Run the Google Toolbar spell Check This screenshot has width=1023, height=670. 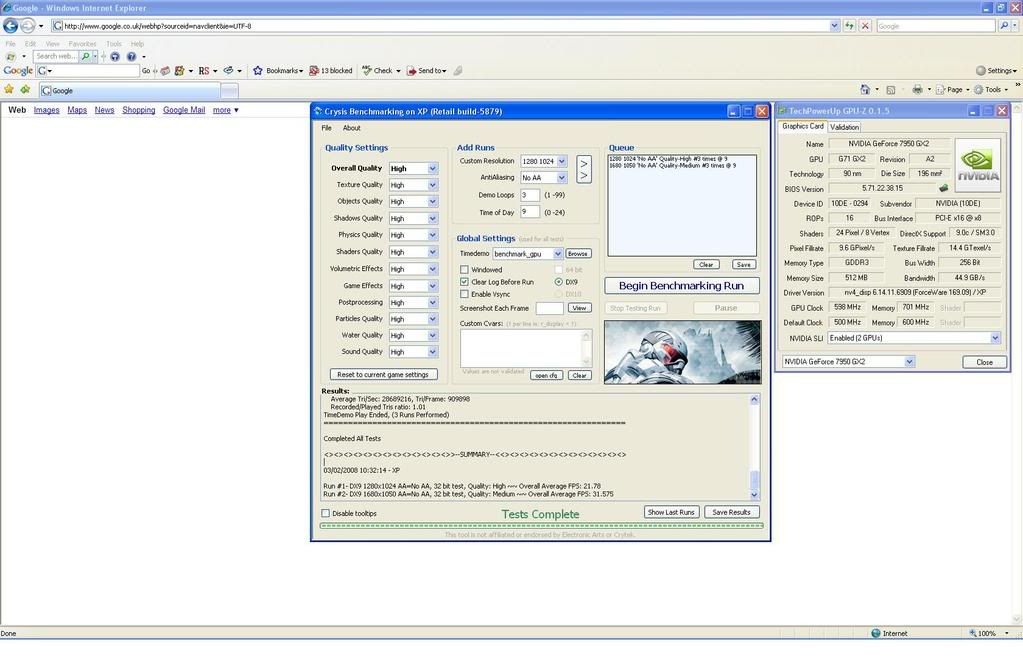[x=377, y=70]
